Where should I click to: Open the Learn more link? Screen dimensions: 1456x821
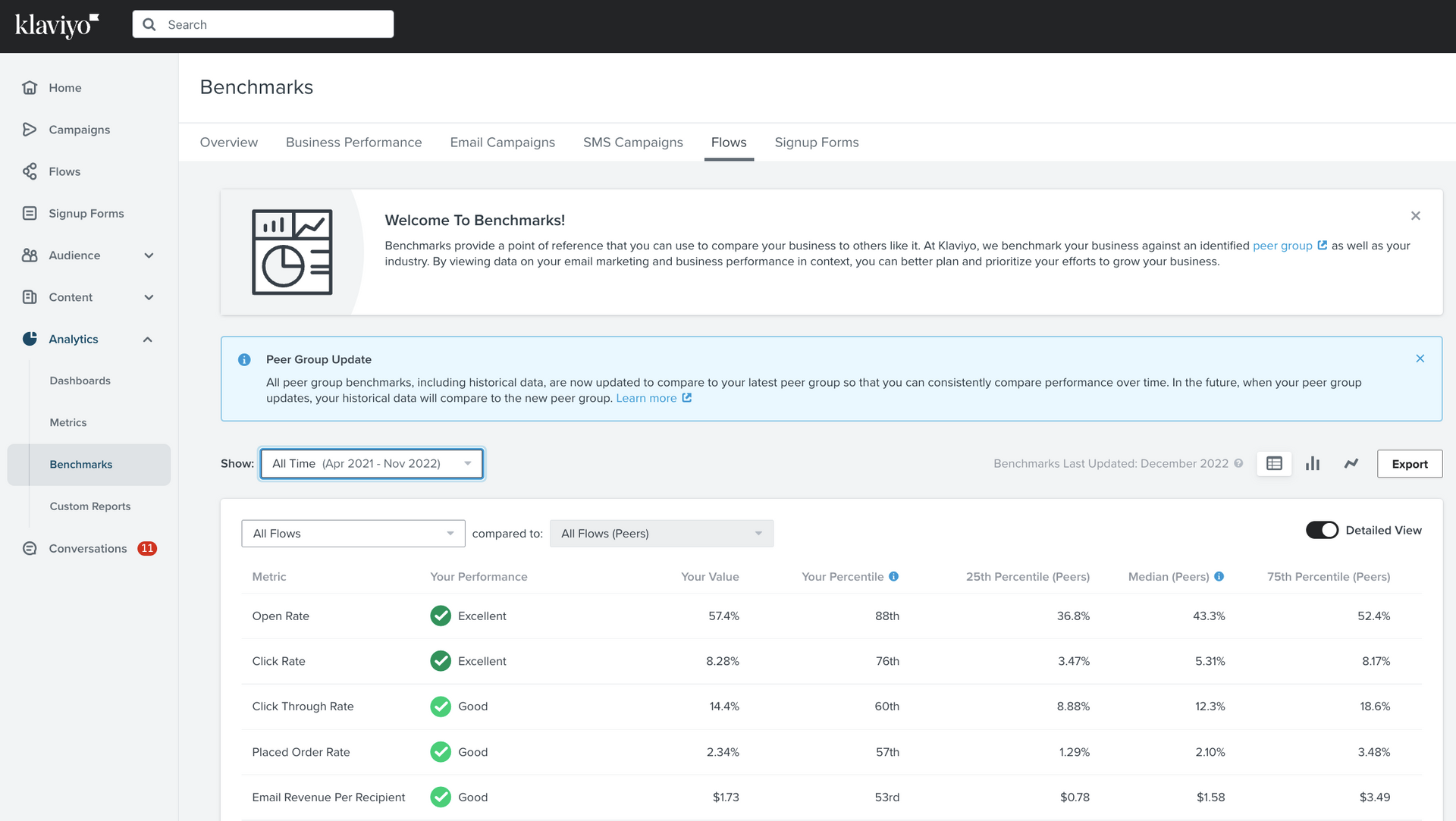646,398
